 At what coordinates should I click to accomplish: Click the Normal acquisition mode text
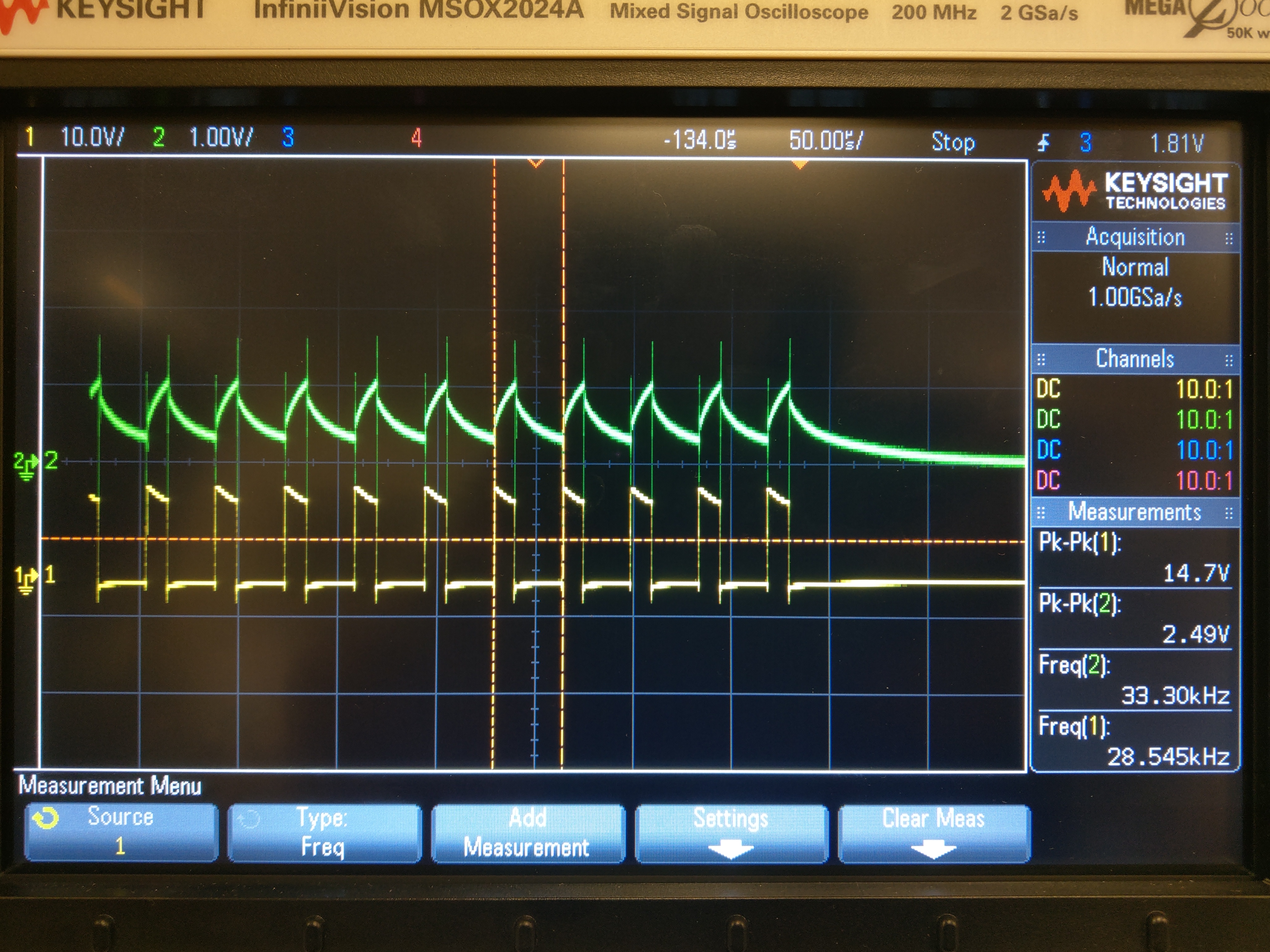pos(1135,267)
